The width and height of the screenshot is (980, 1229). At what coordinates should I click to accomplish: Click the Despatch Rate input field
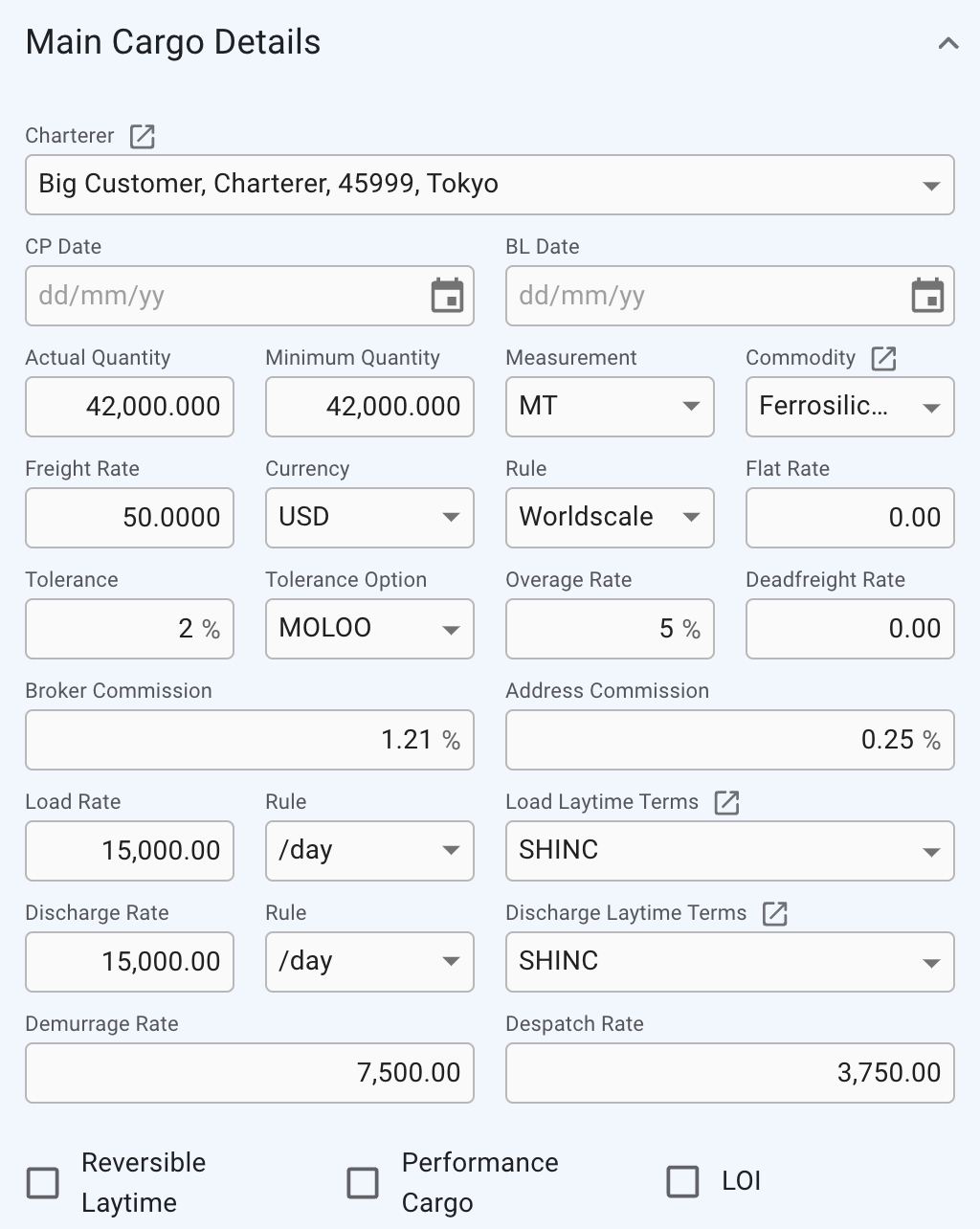pos(729,1073)
